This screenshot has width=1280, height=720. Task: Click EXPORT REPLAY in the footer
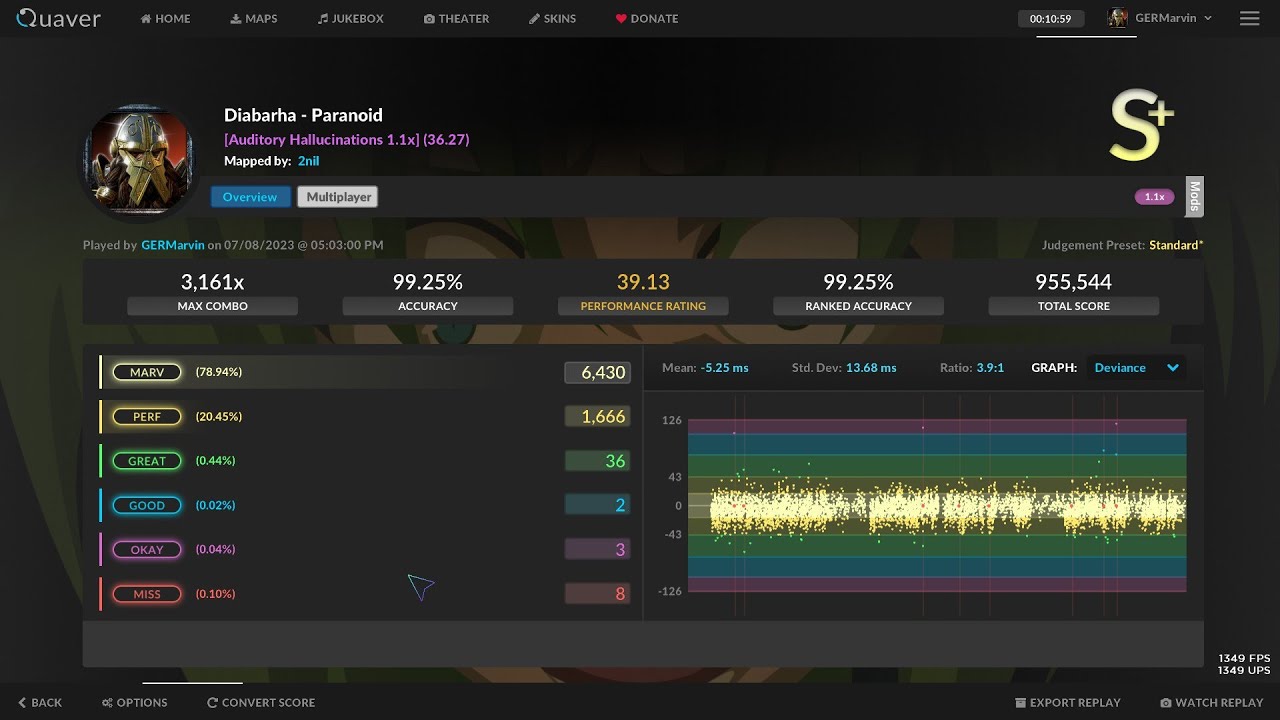pyautogui.click(x=1068, y=702)
